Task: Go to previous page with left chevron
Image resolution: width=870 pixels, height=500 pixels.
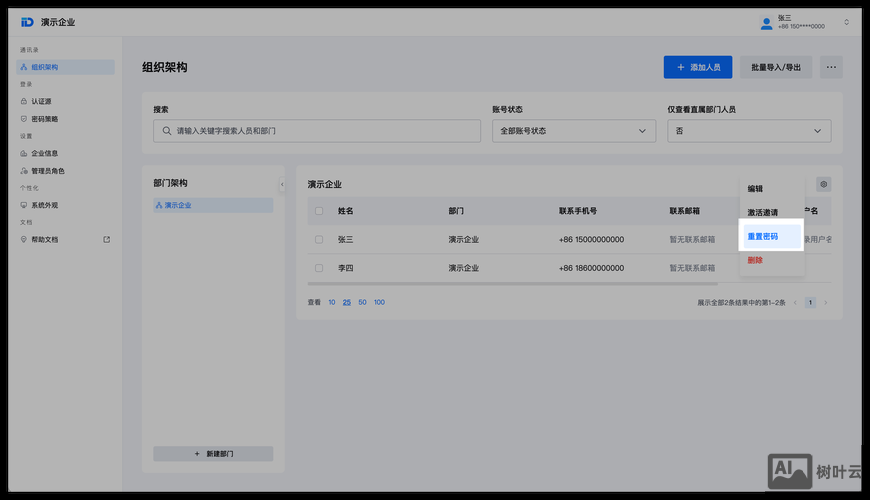Action: 795,302
